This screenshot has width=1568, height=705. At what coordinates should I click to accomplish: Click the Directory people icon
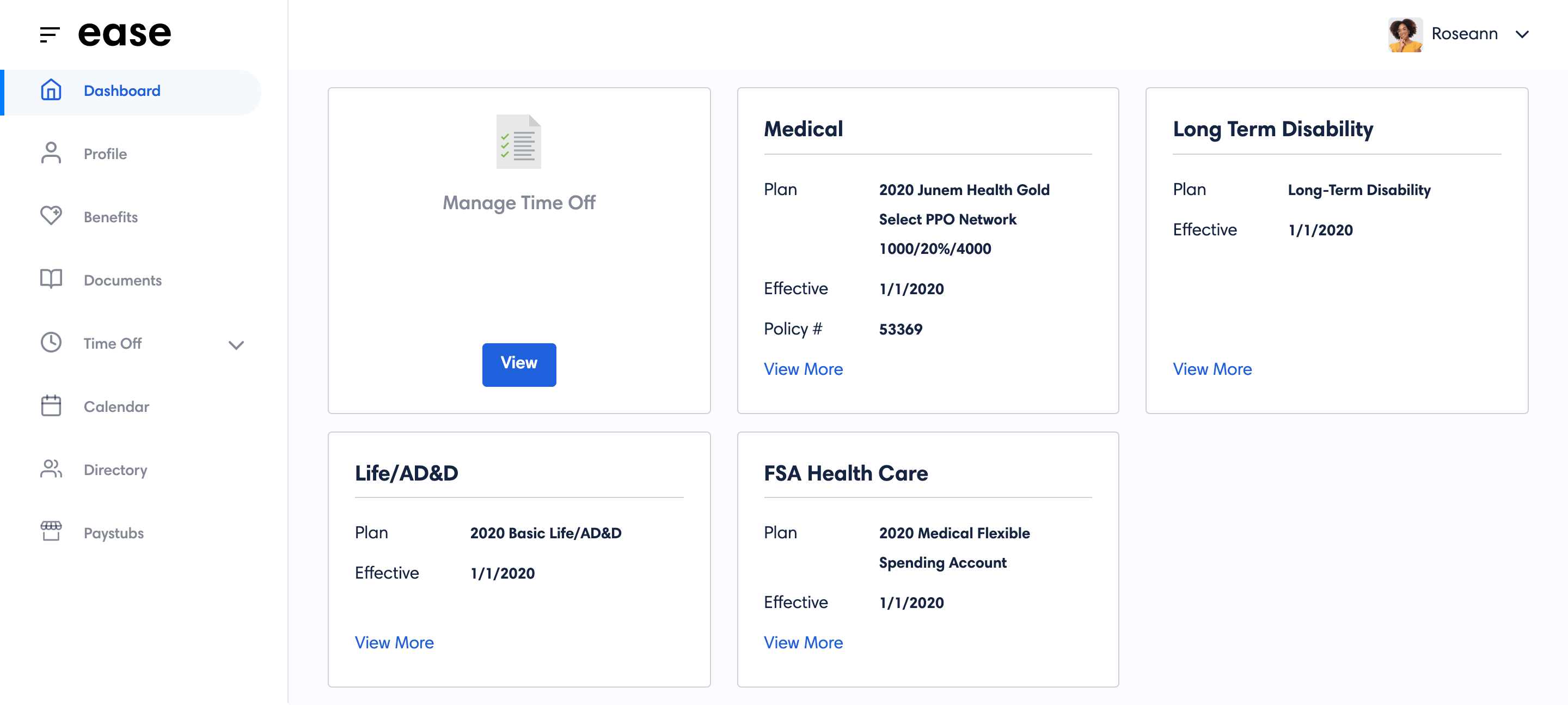tap(51, 469)
